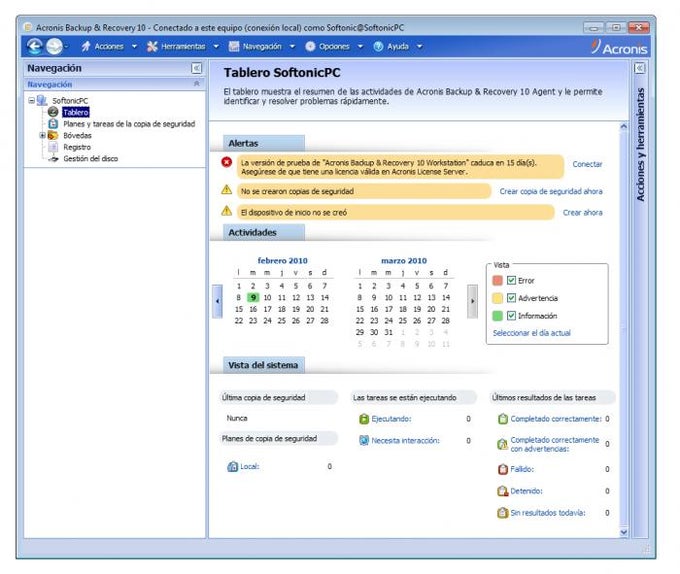Click the Completado correctamente status icon
680x574 pixels.
pyautogui.click(x=503, y=419)
